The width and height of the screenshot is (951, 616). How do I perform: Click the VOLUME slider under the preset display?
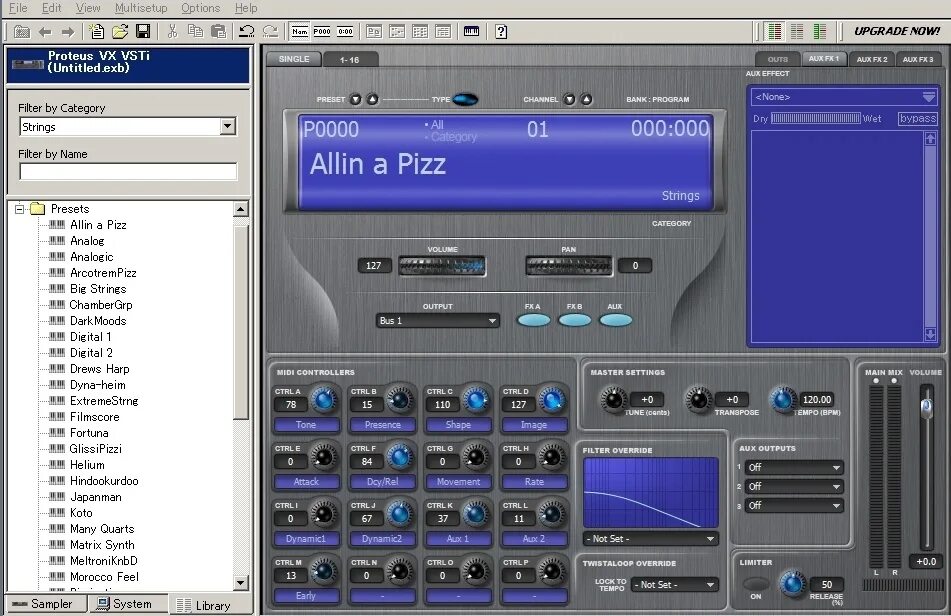pos(442,266)
